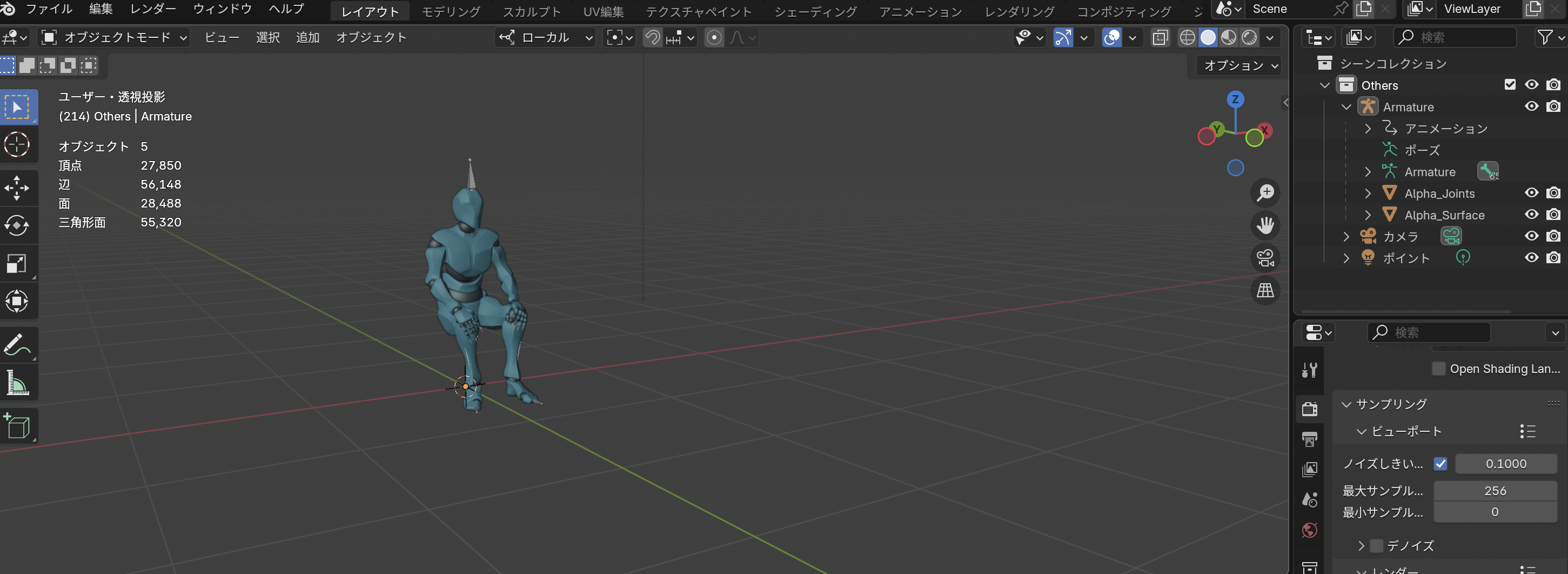Open the Object Mode dropdown
1568x574 pixels.
pyautogui.click(x=115, y=38)
